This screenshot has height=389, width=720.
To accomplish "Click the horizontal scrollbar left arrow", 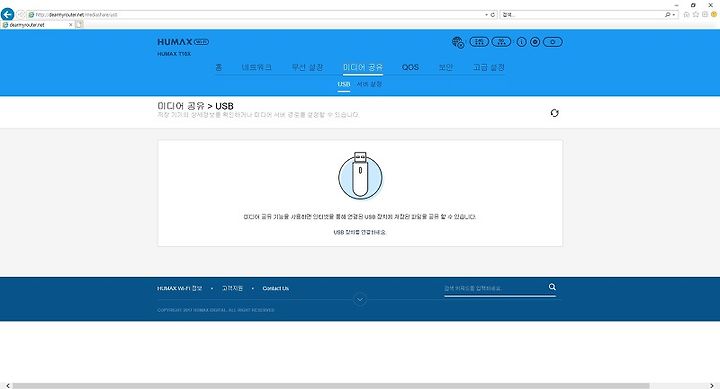I will tap(7, 386).
